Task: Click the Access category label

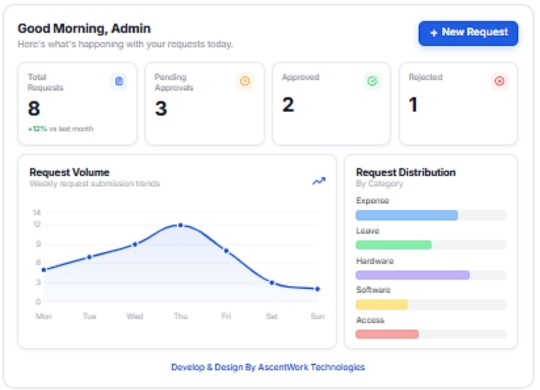Action: point(370,320)
